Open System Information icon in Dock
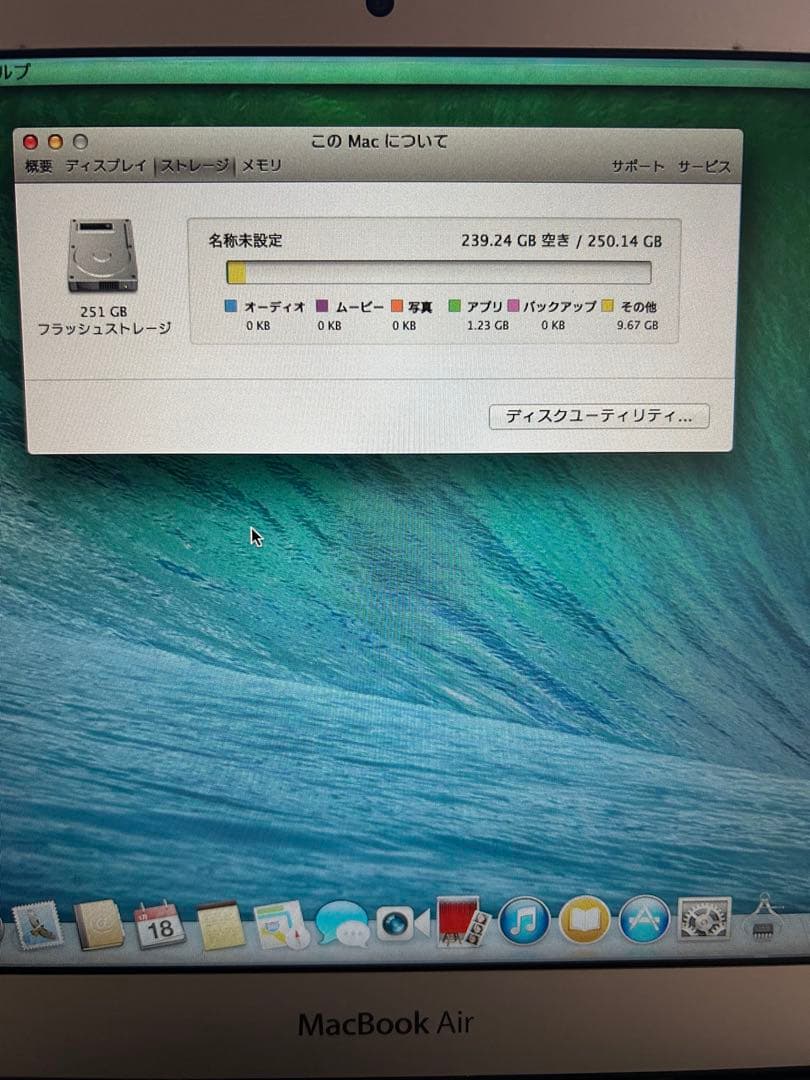810x1080 pixels. 765,918
